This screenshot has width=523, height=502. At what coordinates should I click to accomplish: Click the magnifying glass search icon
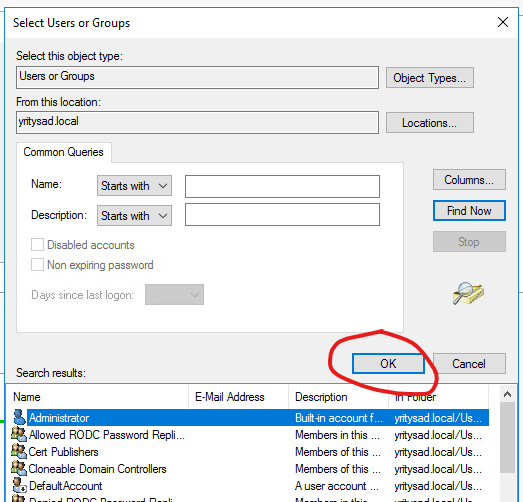click(468, 293)
